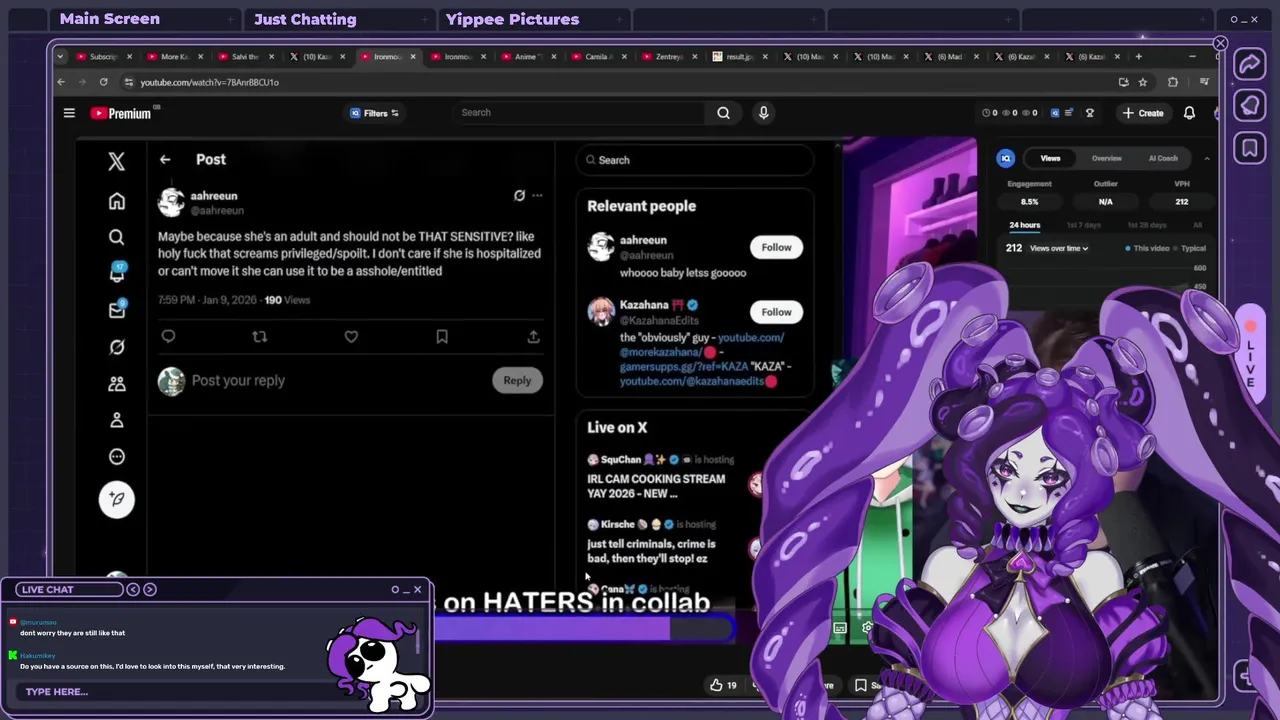Collapse the IQ stats panel chevron
This screenshot has height=720, width=1280.
point(1206,158)
